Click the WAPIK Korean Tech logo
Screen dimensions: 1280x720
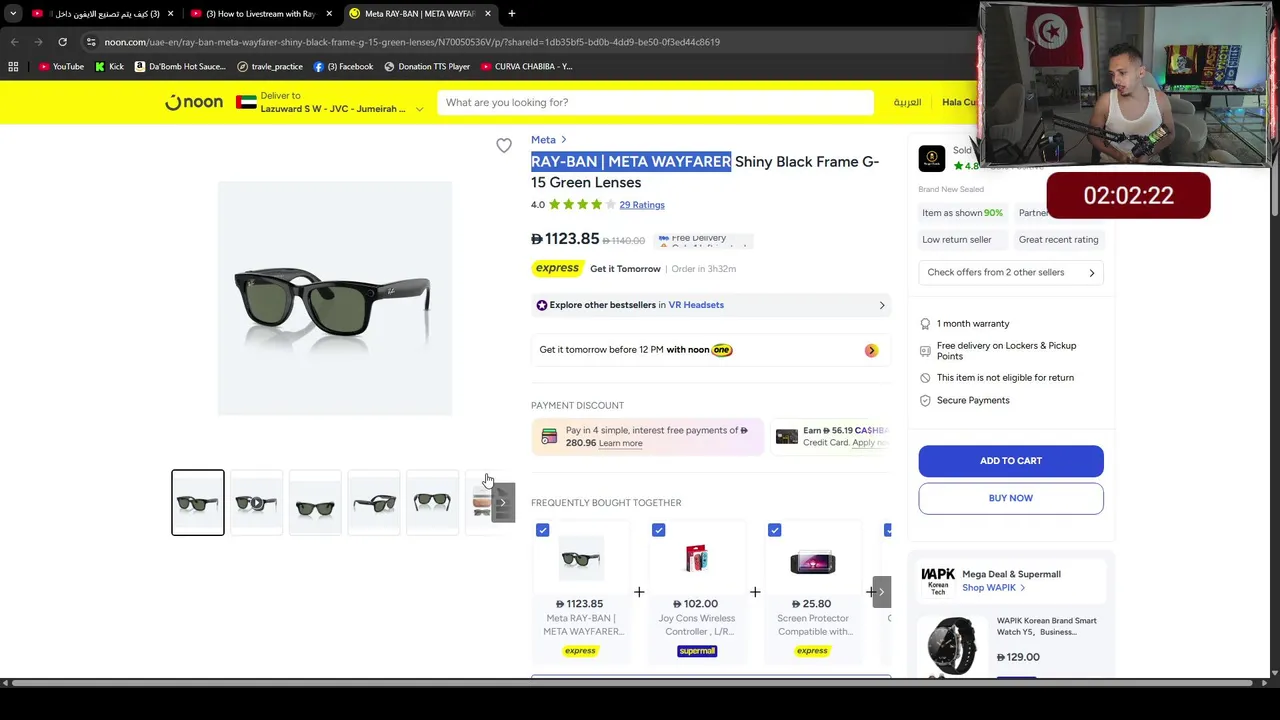(x=938, y=581)
